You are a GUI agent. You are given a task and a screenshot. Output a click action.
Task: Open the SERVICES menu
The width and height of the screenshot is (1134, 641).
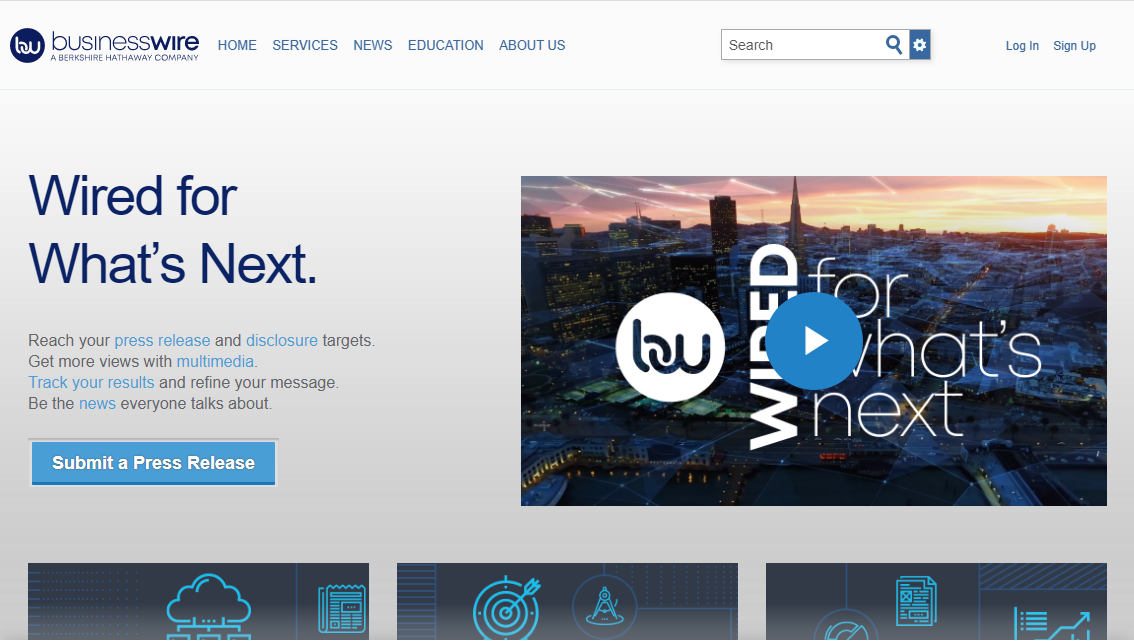305,45
